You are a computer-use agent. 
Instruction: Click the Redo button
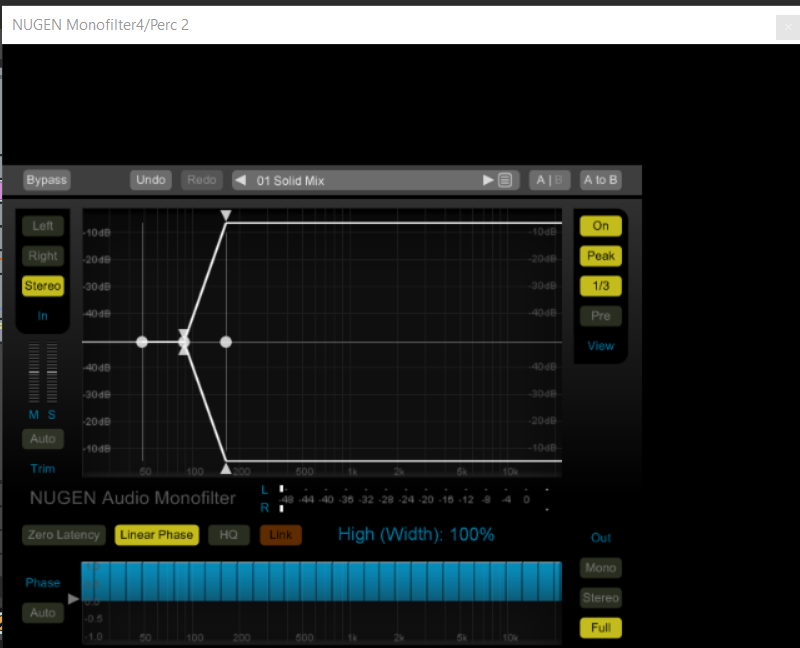coord(202,180)
